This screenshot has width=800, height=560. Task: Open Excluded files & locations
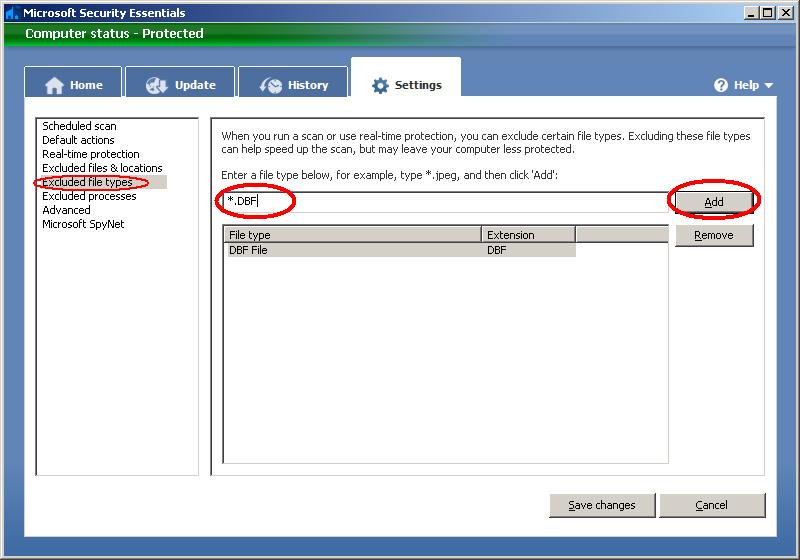(x=102, y=168)
